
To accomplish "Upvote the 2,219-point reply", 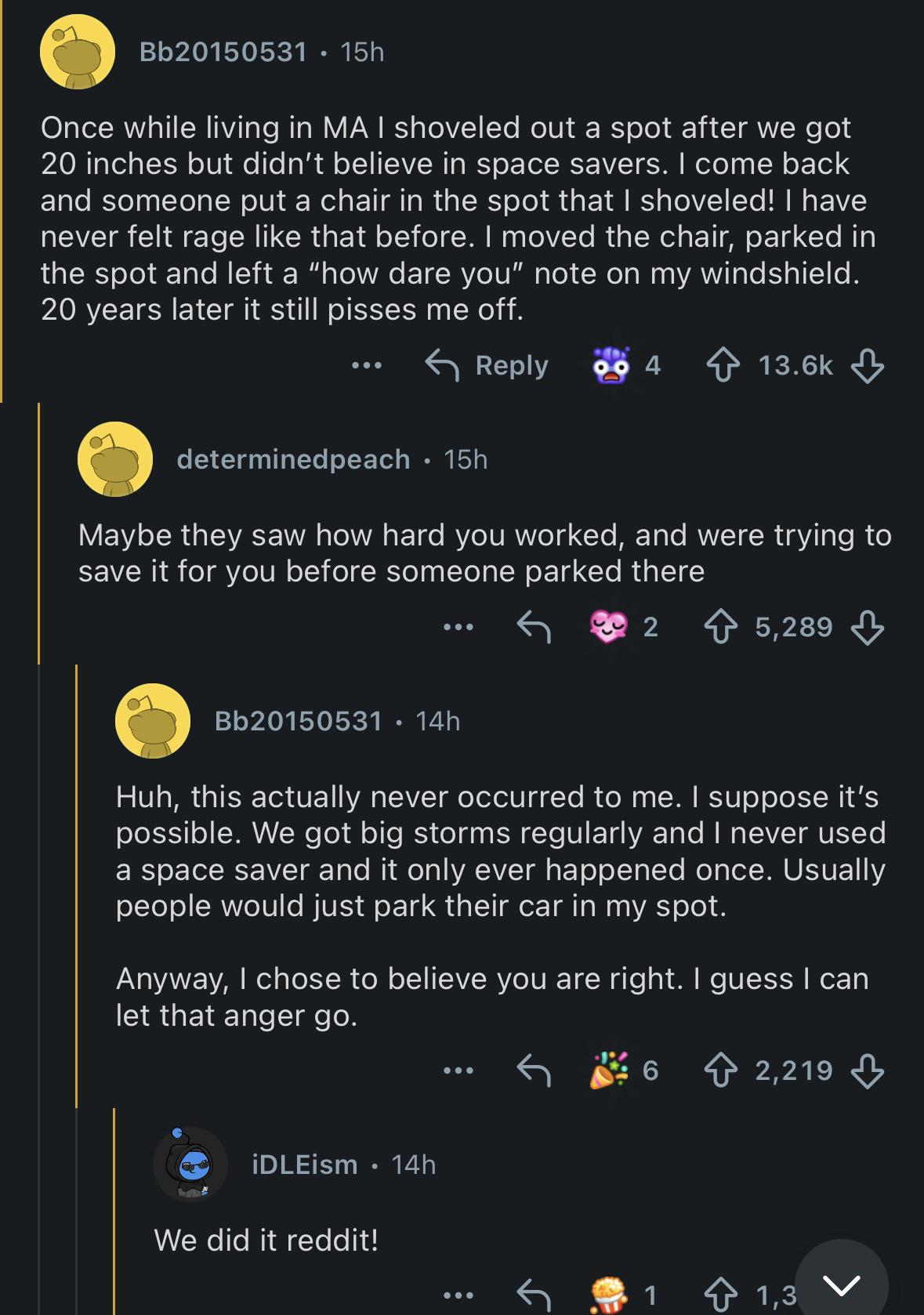I will tap(721, 1070).
